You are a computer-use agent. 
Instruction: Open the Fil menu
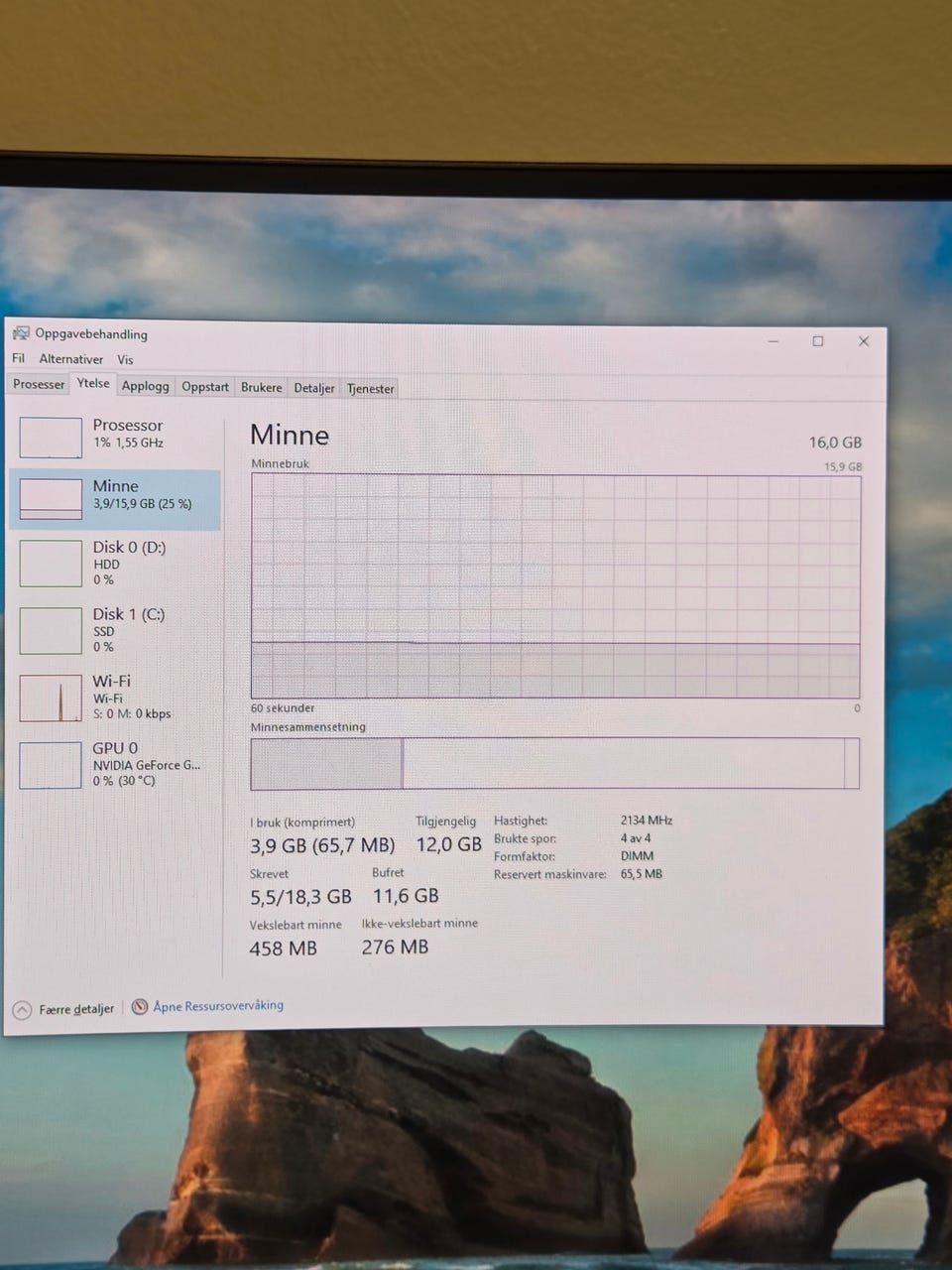click(19, 358)
